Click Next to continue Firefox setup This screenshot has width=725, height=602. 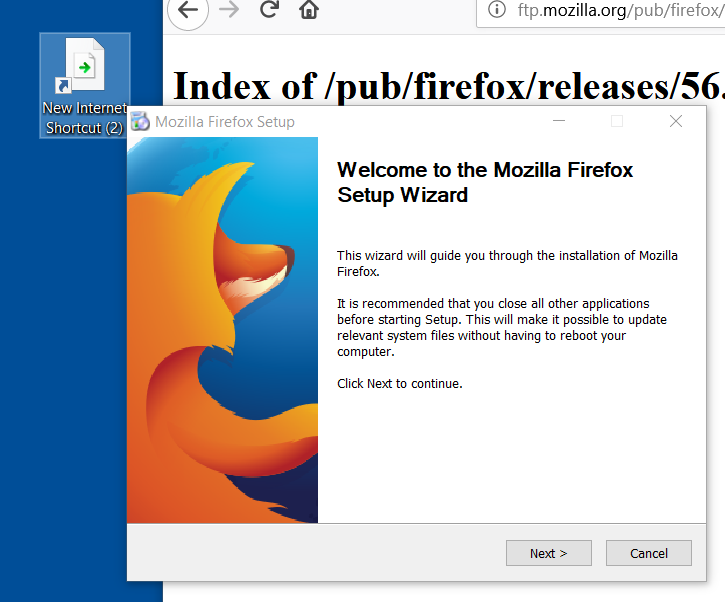(x=548, y=553)
